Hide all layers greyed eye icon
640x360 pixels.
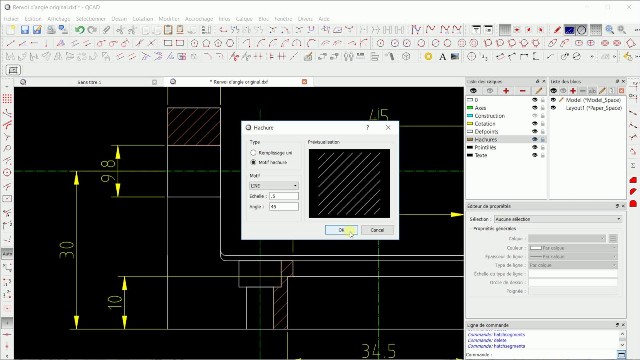pos(490,91)
